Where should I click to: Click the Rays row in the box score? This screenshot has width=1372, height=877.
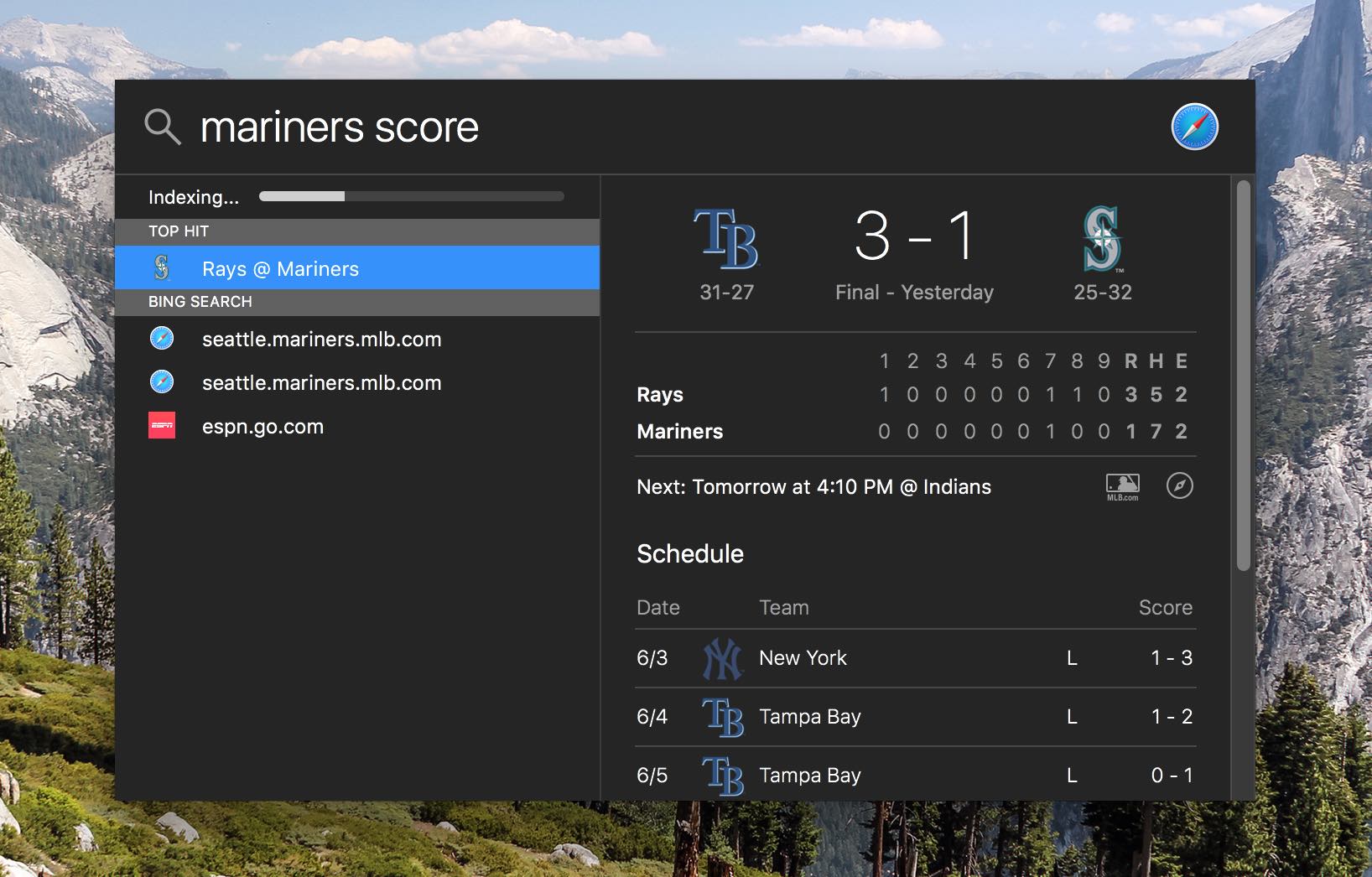(x=912, y=394)
